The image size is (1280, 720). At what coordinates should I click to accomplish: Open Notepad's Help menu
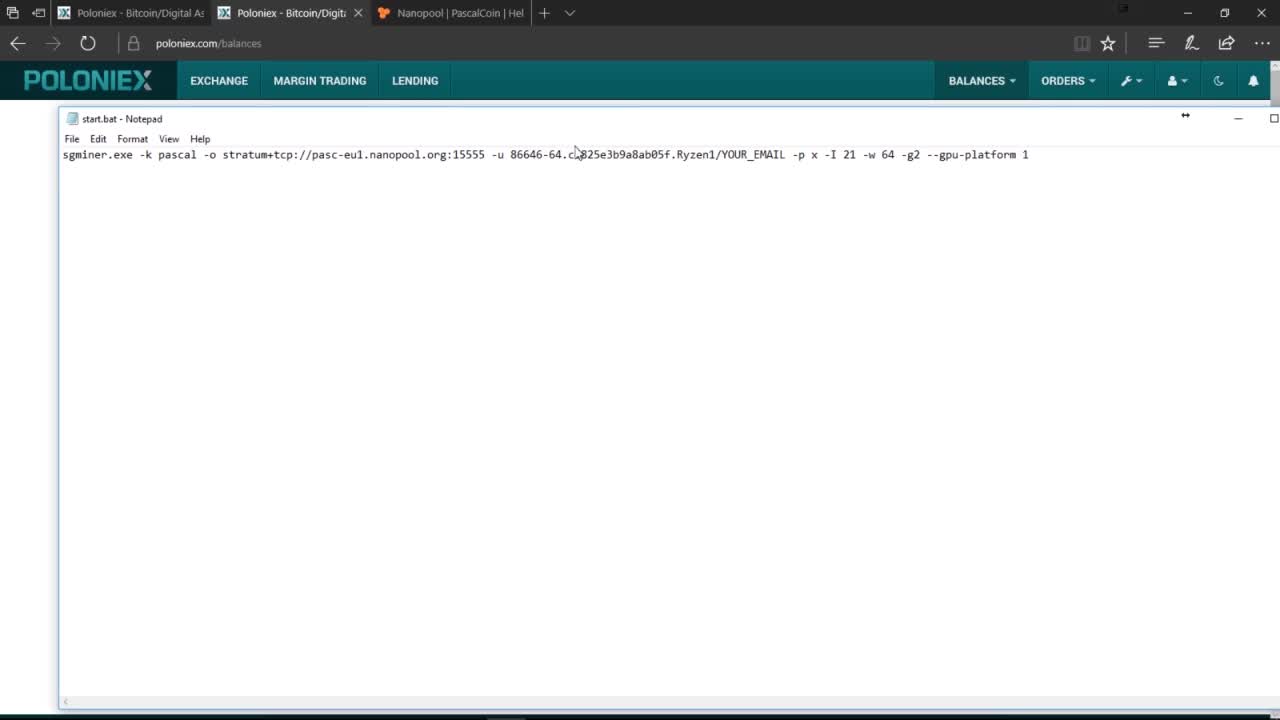[200, 139]
